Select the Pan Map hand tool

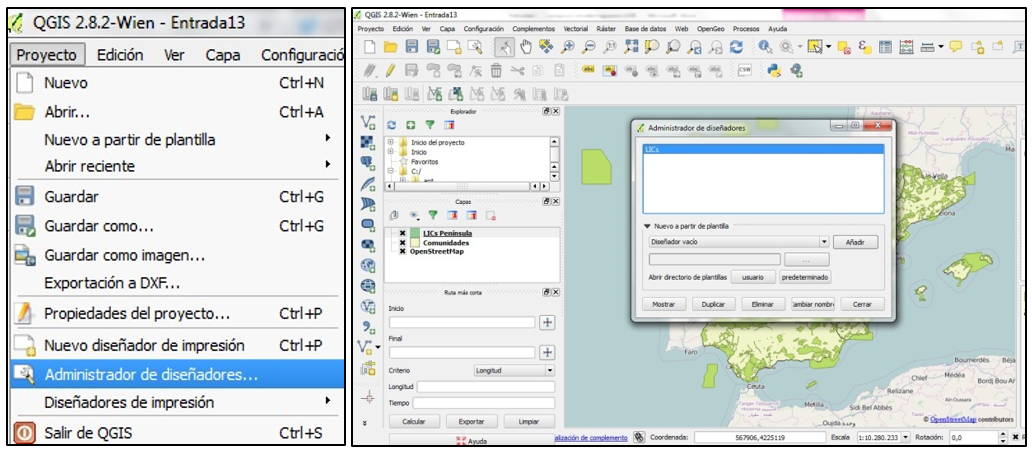pos(527,47)
